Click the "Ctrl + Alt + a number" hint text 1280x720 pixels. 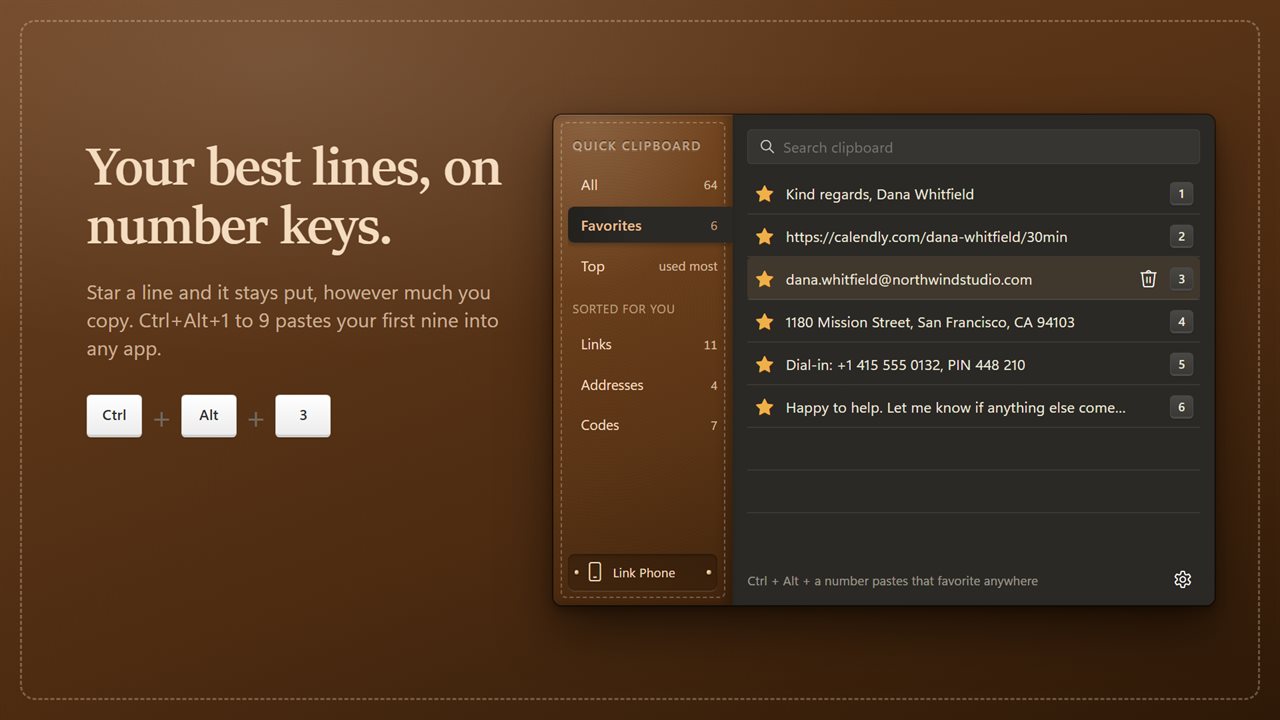(892, 581)
